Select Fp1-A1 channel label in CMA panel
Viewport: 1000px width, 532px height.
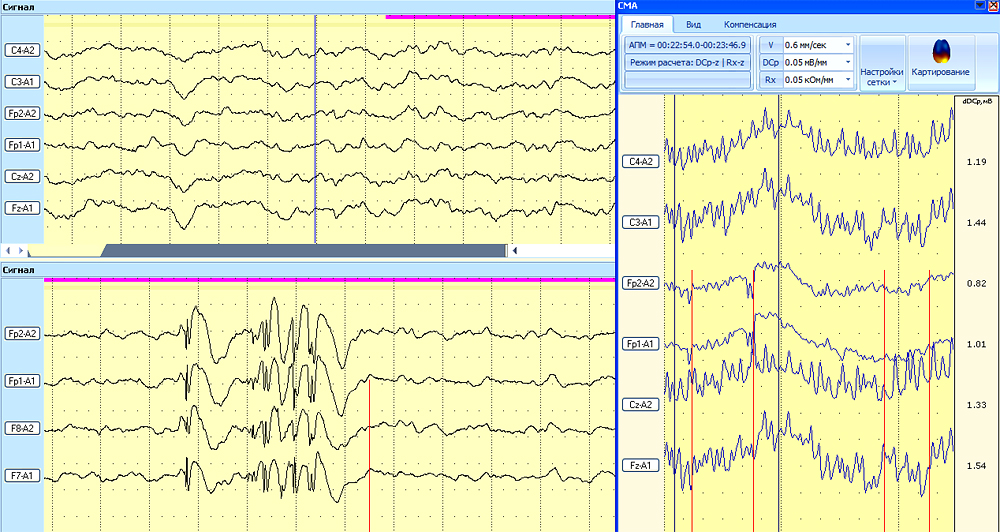pos(640,344)
